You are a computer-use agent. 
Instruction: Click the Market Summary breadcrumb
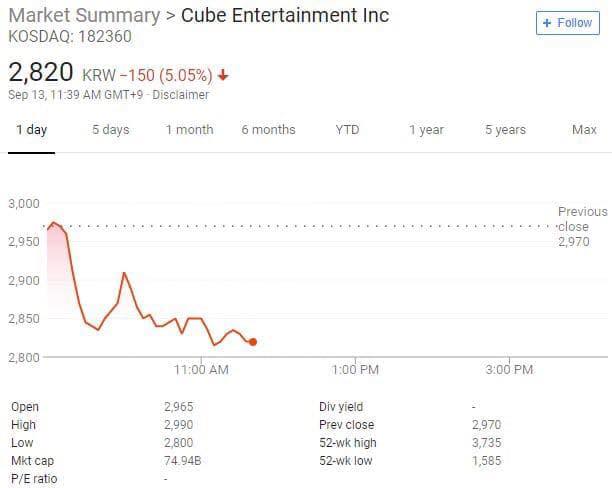tap(83, 15)
